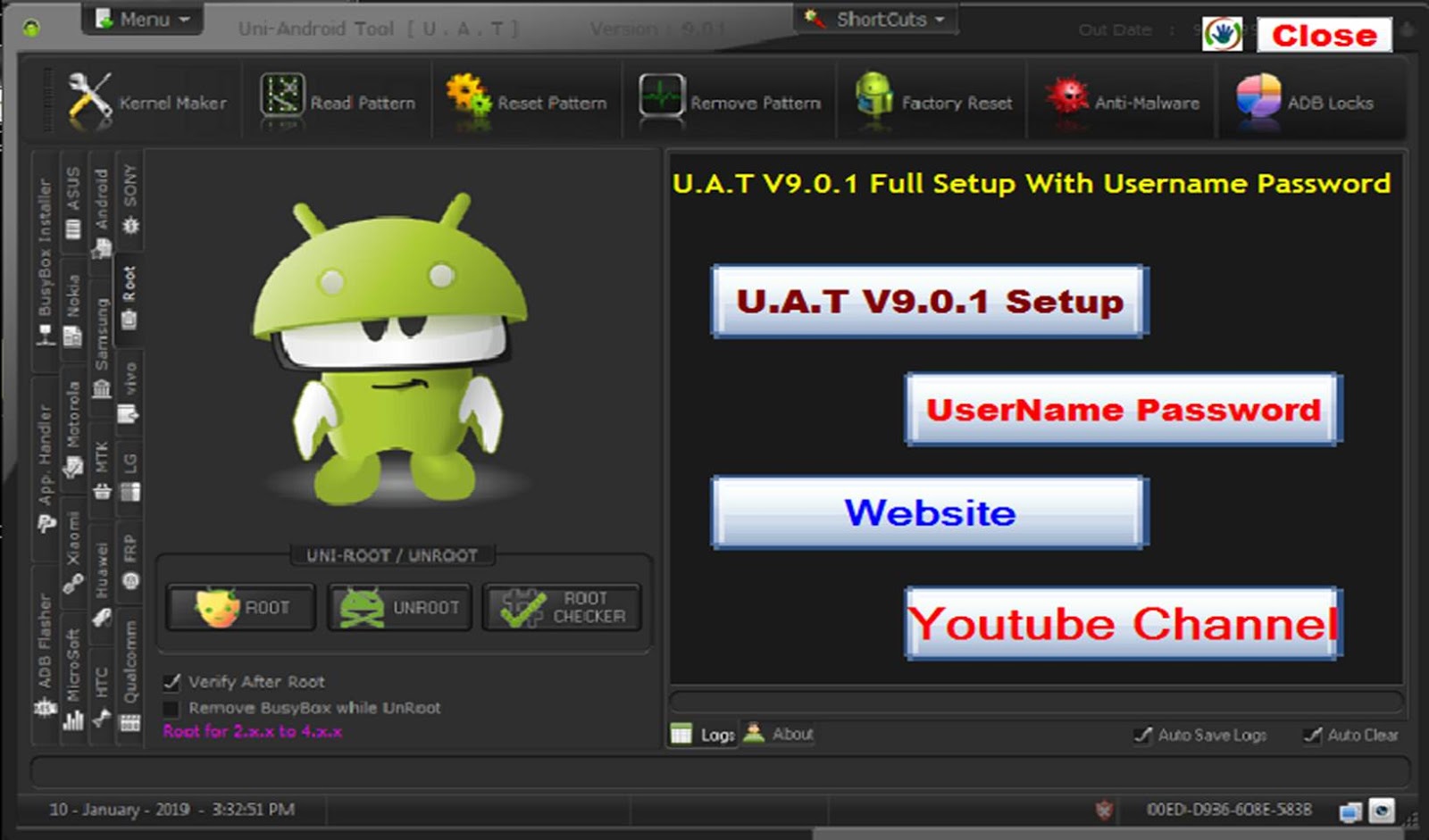This screenshot has height=840, width=1429.
Task: Open the FRP side tab
Action: [x=130, y=561]
